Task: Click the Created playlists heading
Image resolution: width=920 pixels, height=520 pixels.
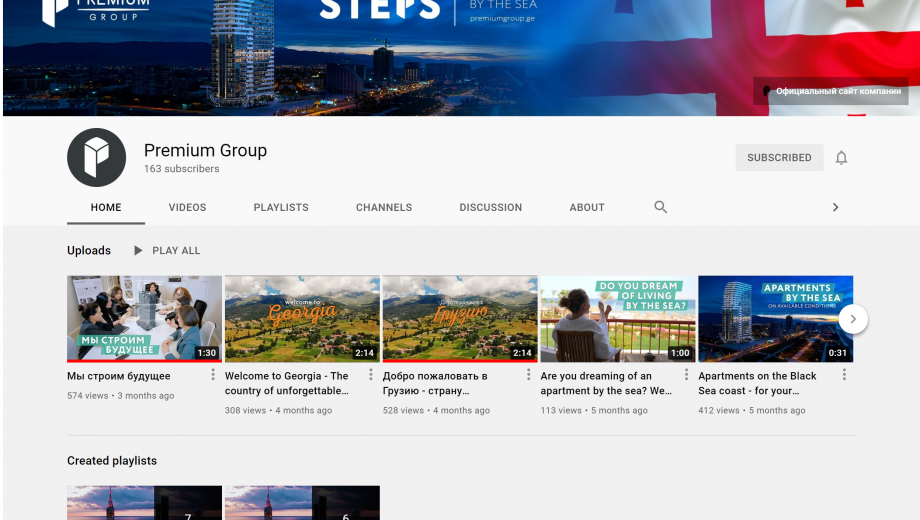Action: (x=112, y=461)
